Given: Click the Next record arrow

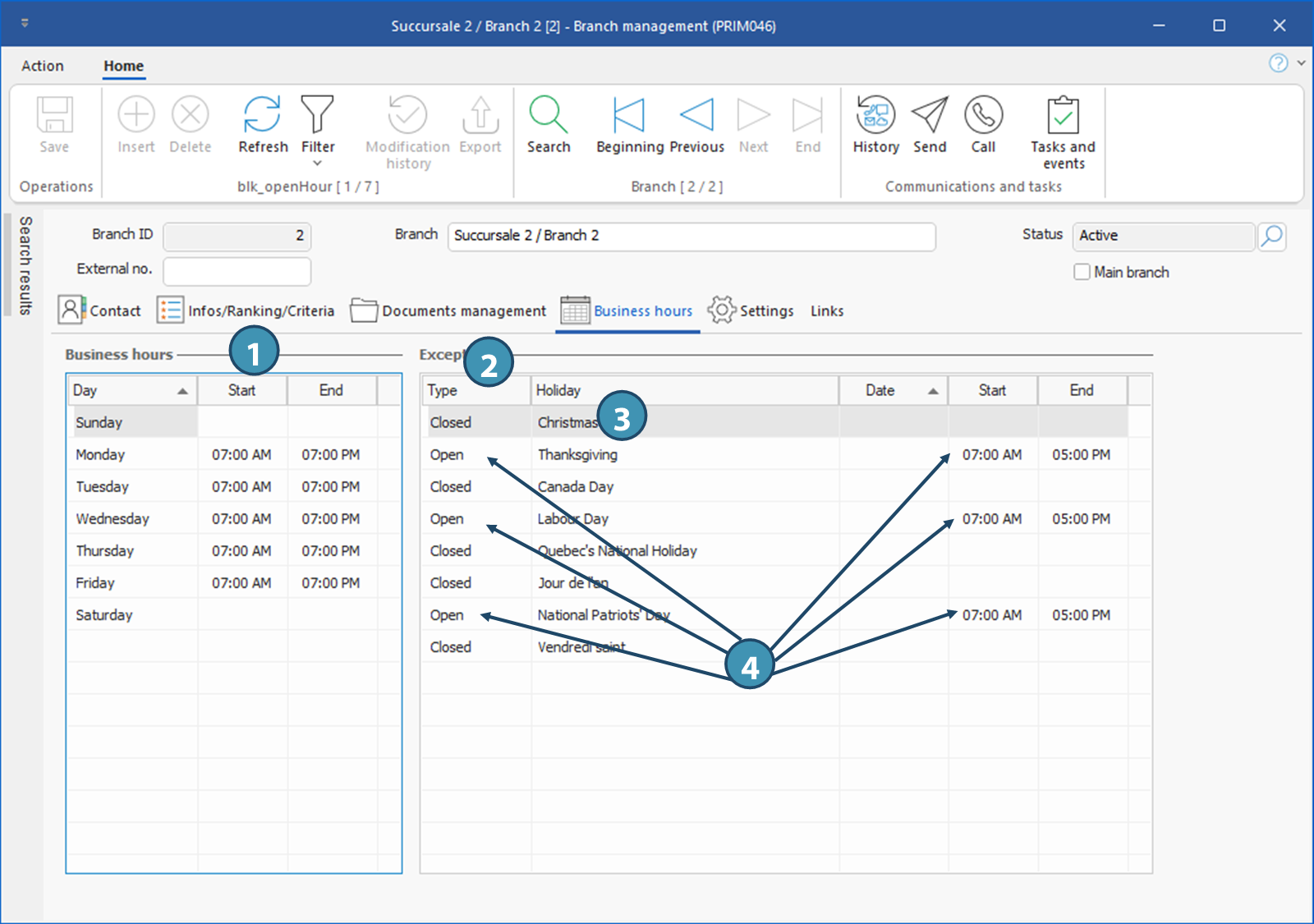Looking at the screenshot, I should 753,115.
